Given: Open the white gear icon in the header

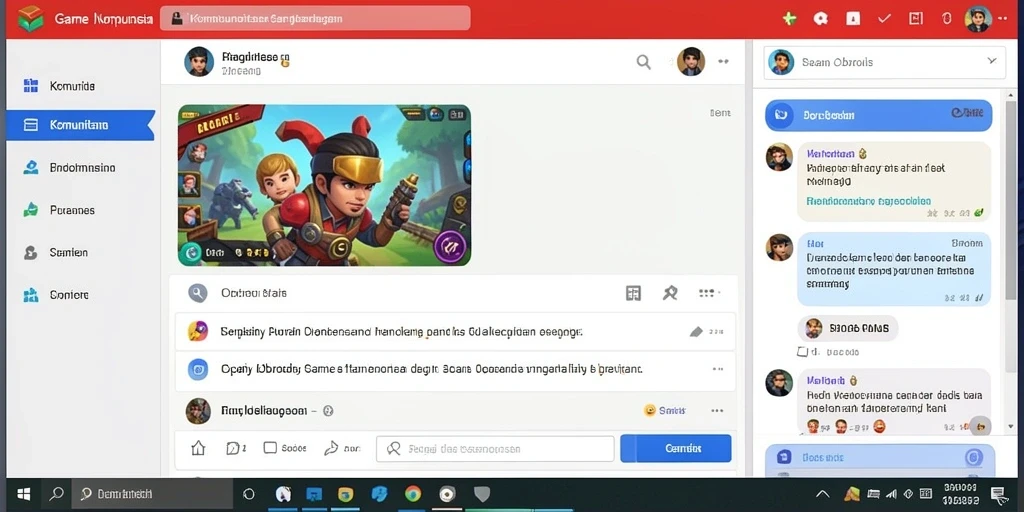Looking at the screenshot, I should [x=821, y=18].
